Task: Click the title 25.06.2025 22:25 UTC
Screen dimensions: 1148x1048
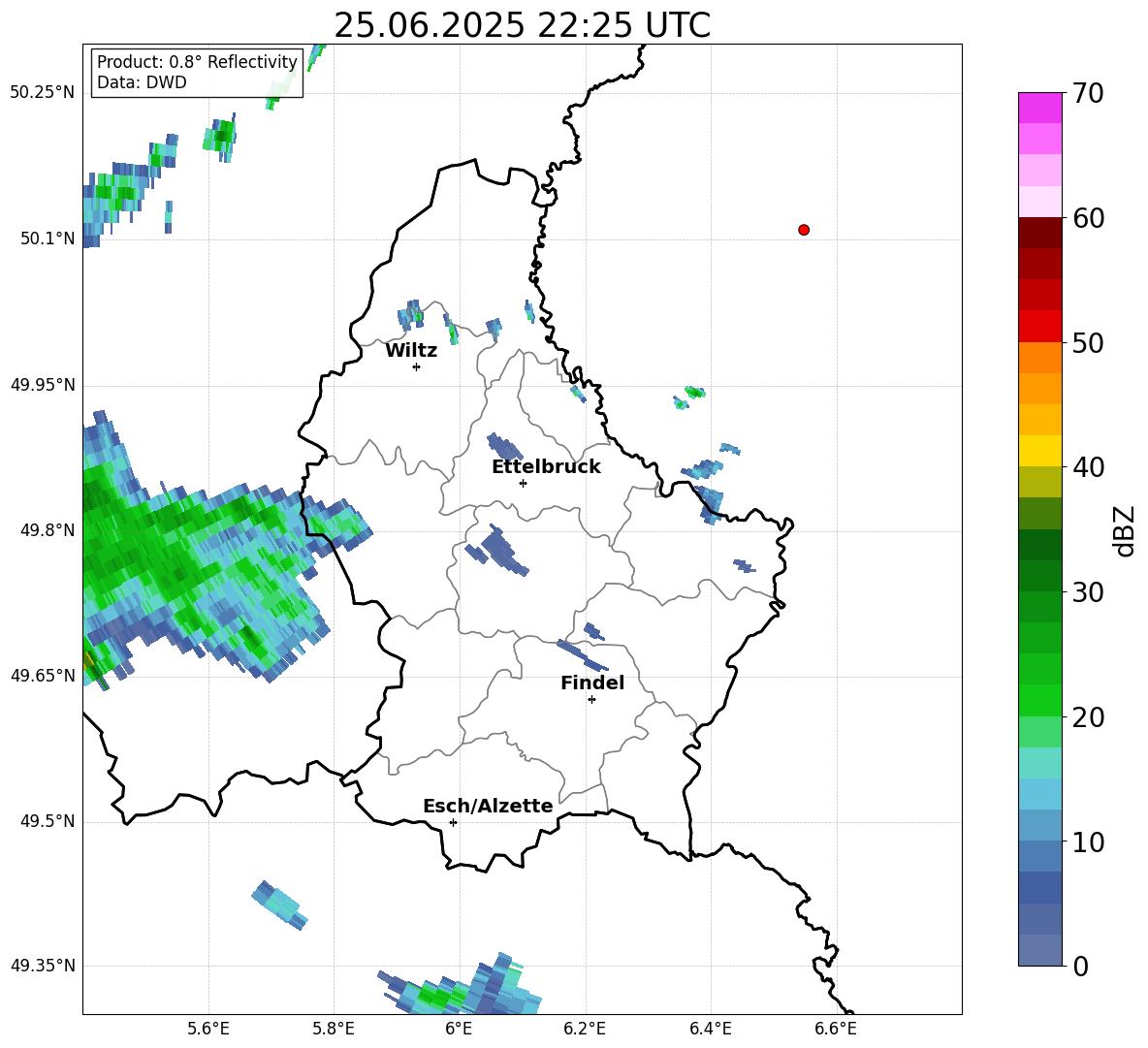Action: coord(522,25)
